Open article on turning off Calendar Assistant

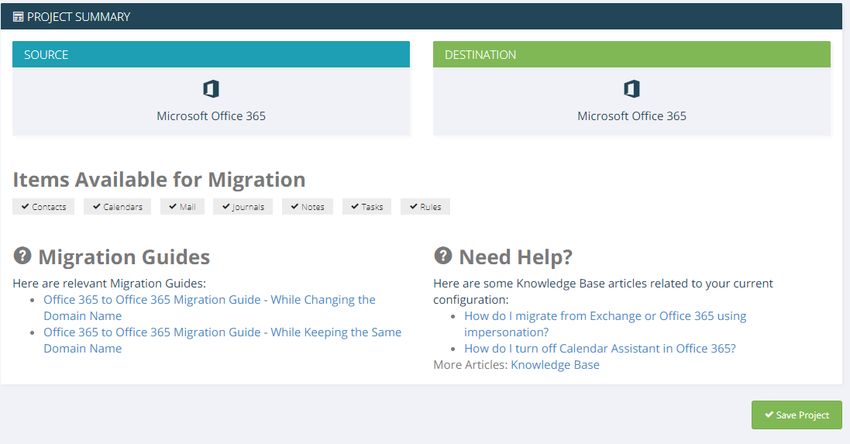(x=600, y=348)
